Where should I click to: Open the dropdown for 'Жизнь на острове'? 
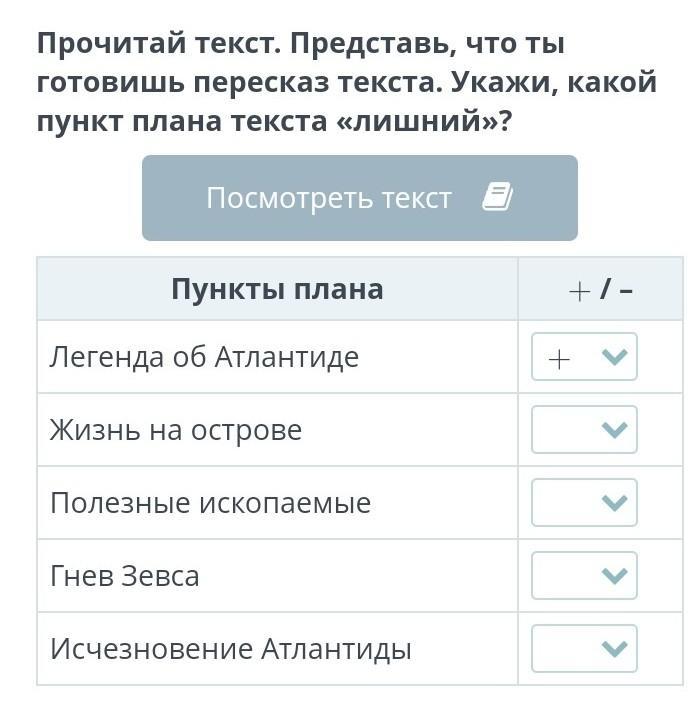(584, 430)
